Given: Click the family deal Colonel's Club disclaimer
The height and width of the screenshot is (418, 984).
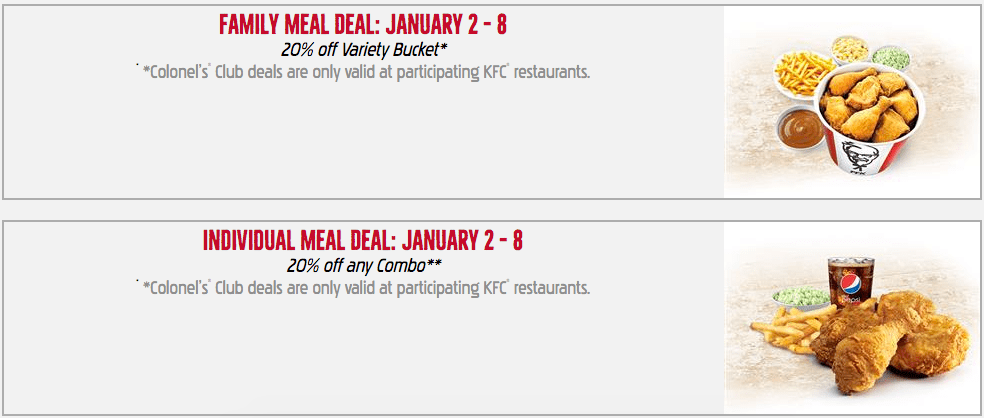Looking at the screenshot, I should point(364,72).
